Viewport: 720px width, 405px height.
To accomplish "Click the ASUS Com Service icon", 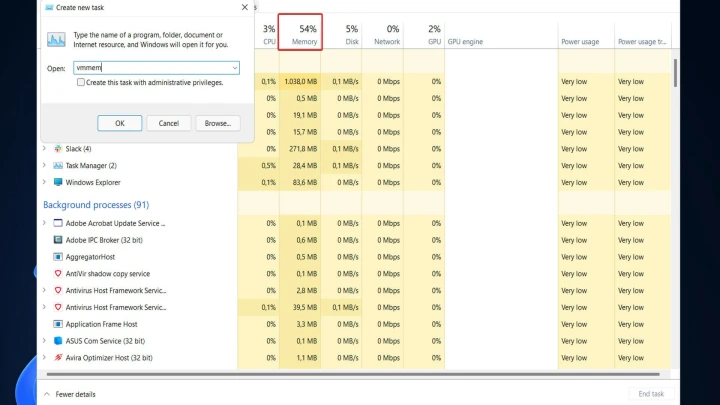I will pos(58,341).
